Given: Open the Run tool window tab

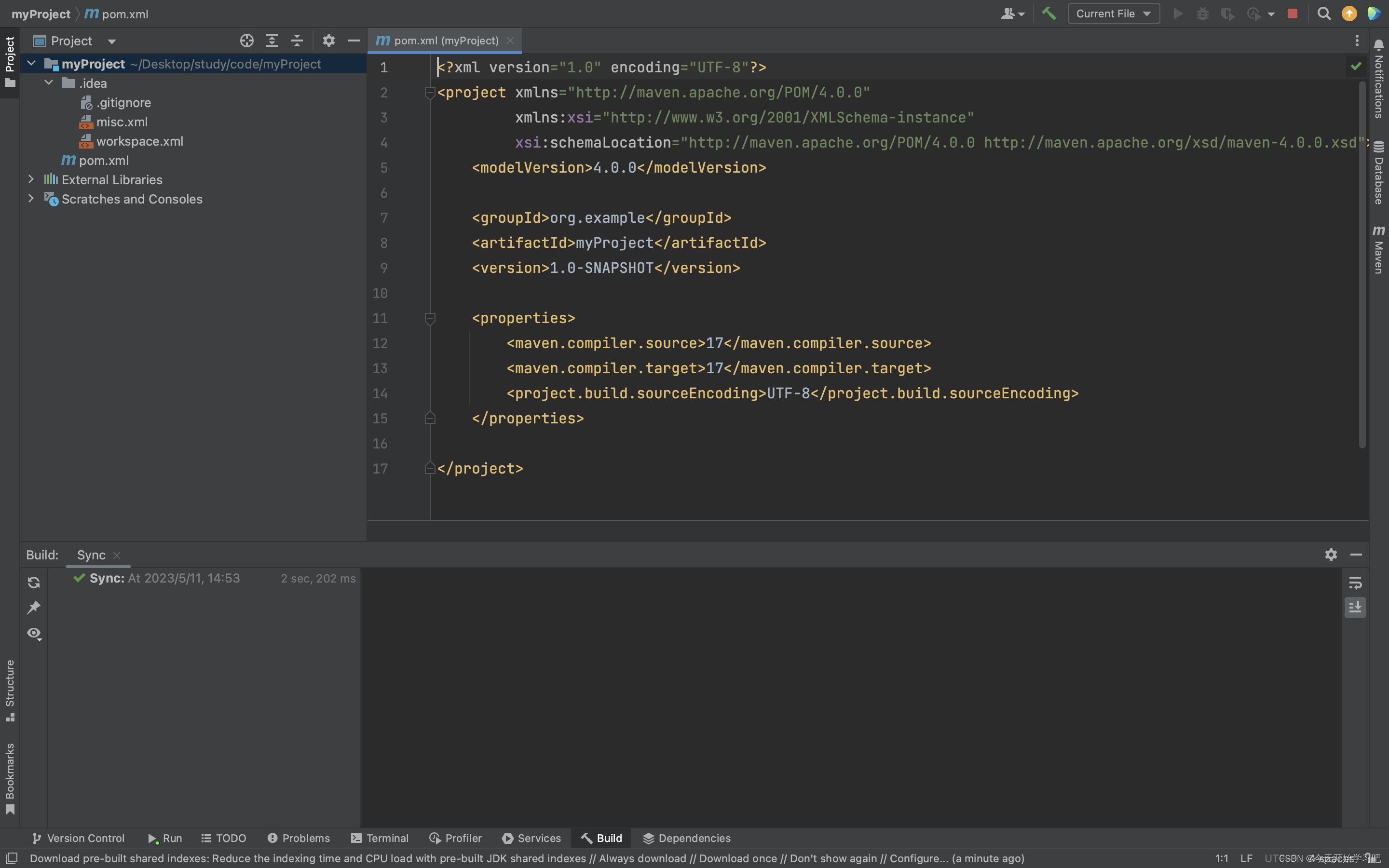Looking at the screenshot, I should click(x=165, y=838).
